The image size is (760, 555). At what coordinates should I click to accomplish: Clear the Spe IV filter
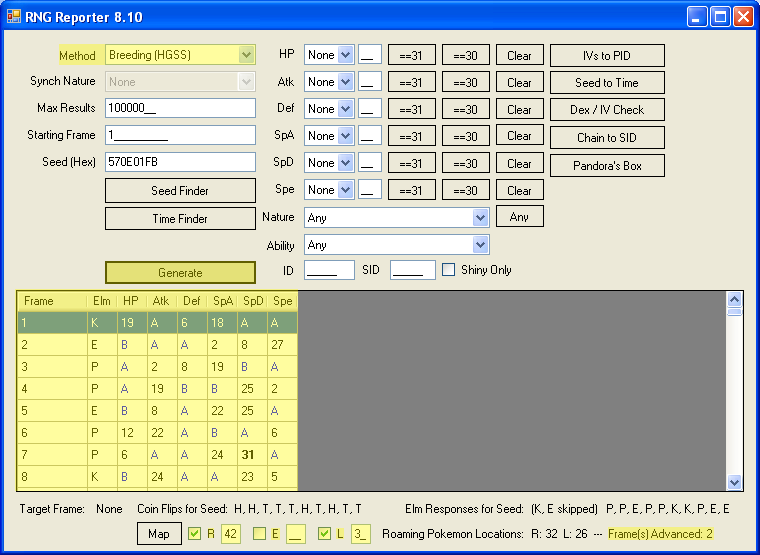519,189
